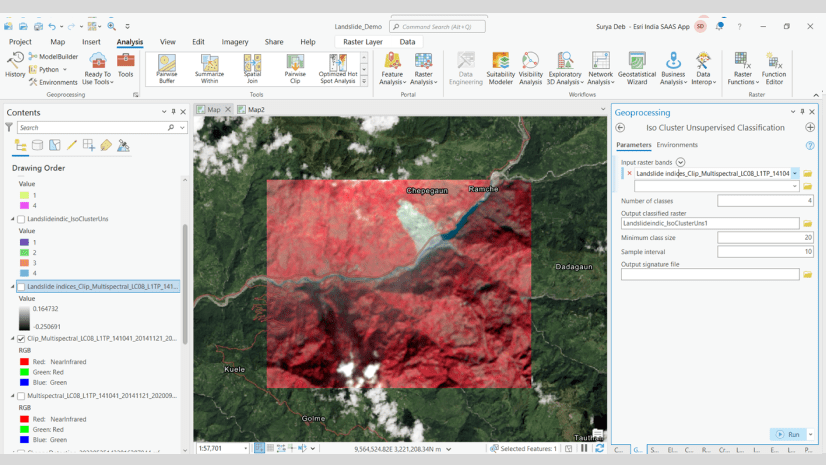This screenshot has width=826, height=465.
Task: Open the Suitability Modeler
Action: tap(500, 68)
